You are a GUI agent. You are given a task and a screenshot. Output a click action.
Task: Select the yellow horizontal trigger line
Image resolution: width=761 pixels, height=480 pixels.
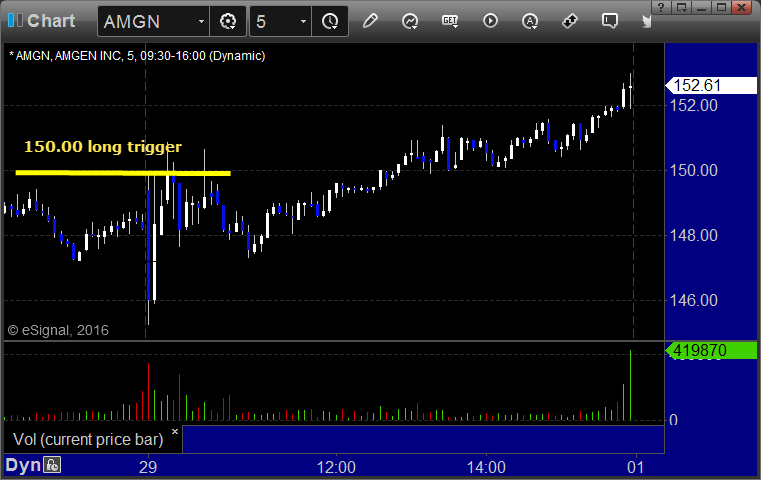(123, 173)
